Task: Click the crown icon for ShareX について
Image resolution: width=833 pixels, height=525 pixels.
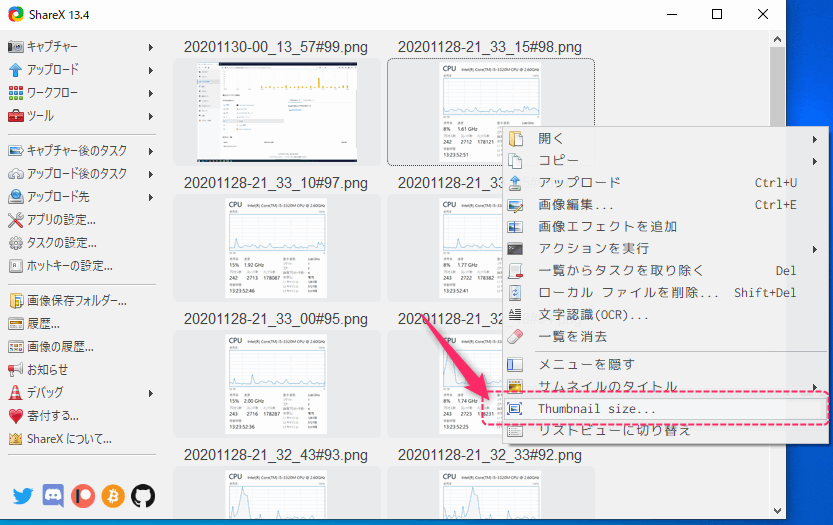Action: point(16,439)
